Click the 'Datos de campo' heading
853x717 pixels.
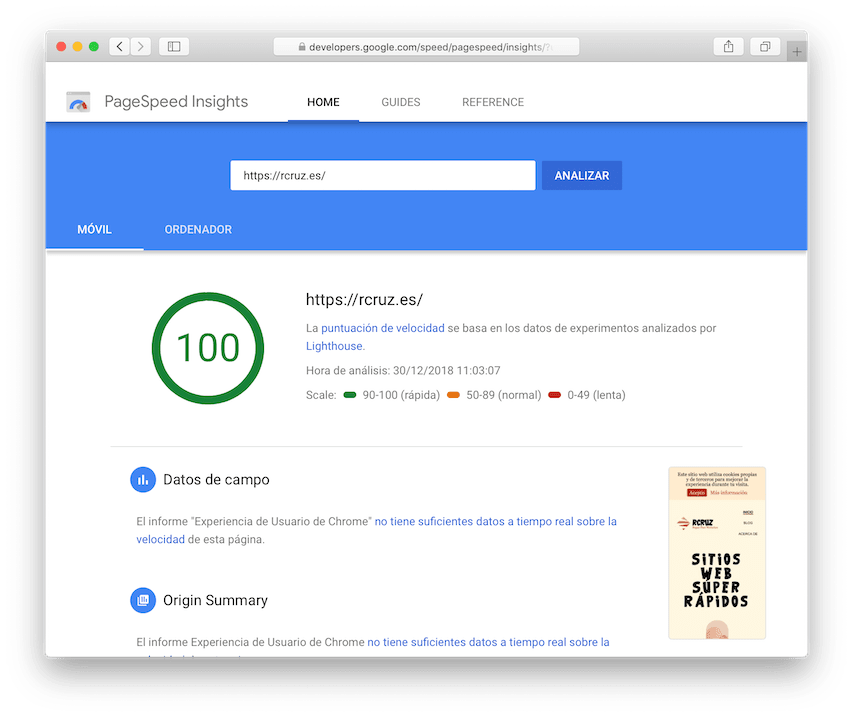[216, 480]
